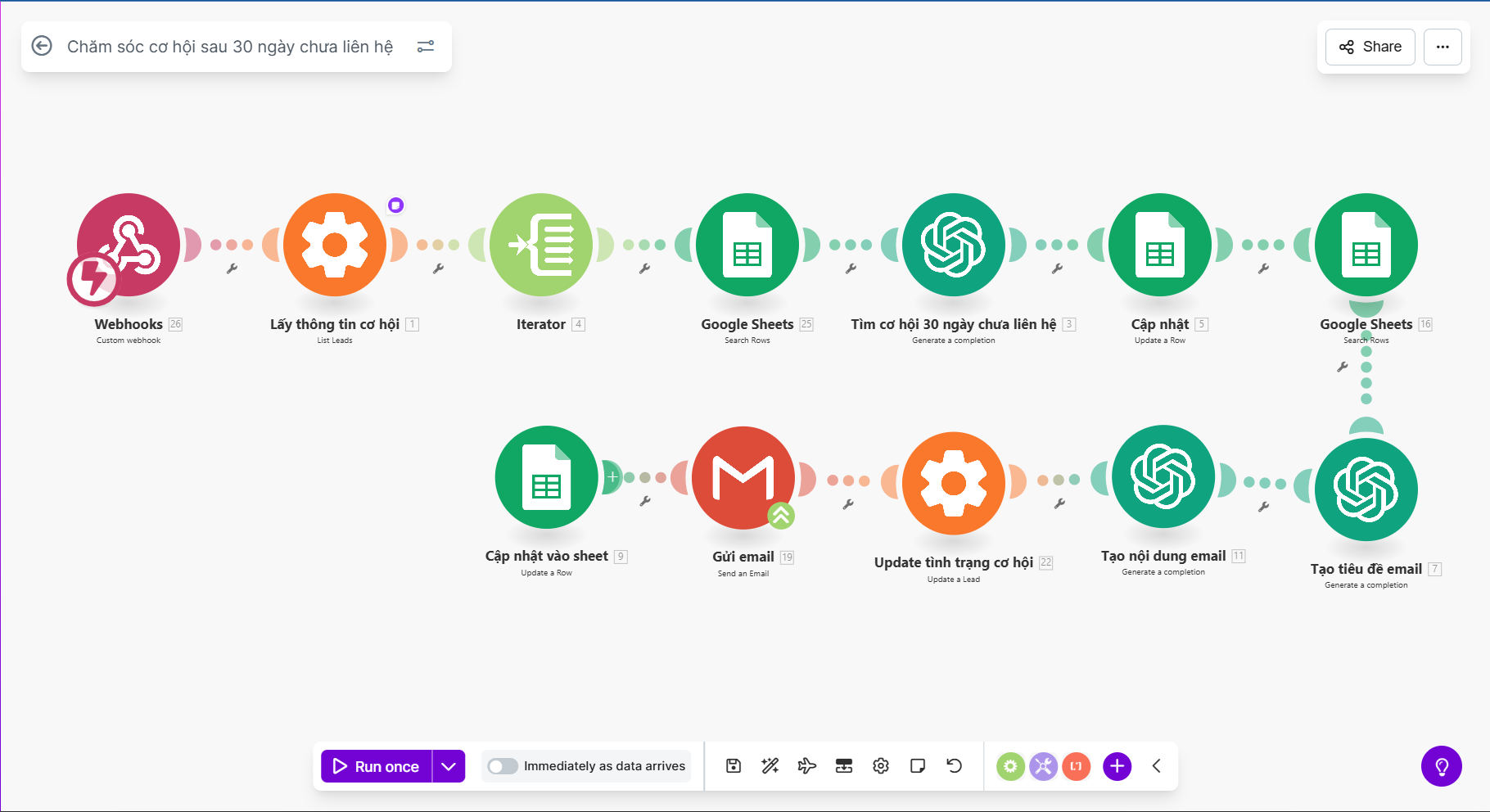The width and height of the screenshot is (1490, 812).
Task: Click the purple plus favorites button
Action: pyautogui.click(x=1117, y=766)
